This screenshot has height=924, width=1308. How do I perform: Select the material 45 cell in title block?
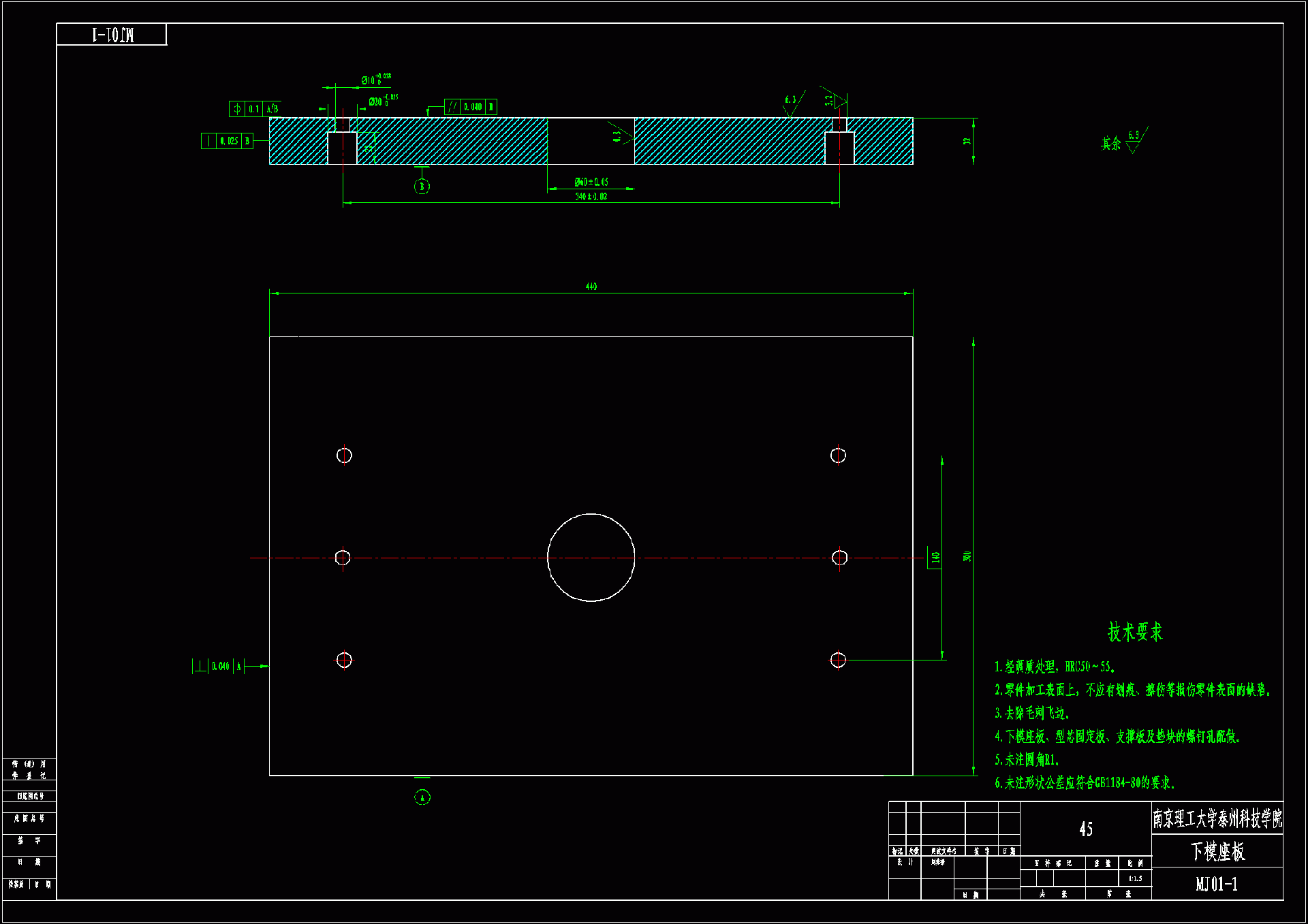coord(1085,829)
